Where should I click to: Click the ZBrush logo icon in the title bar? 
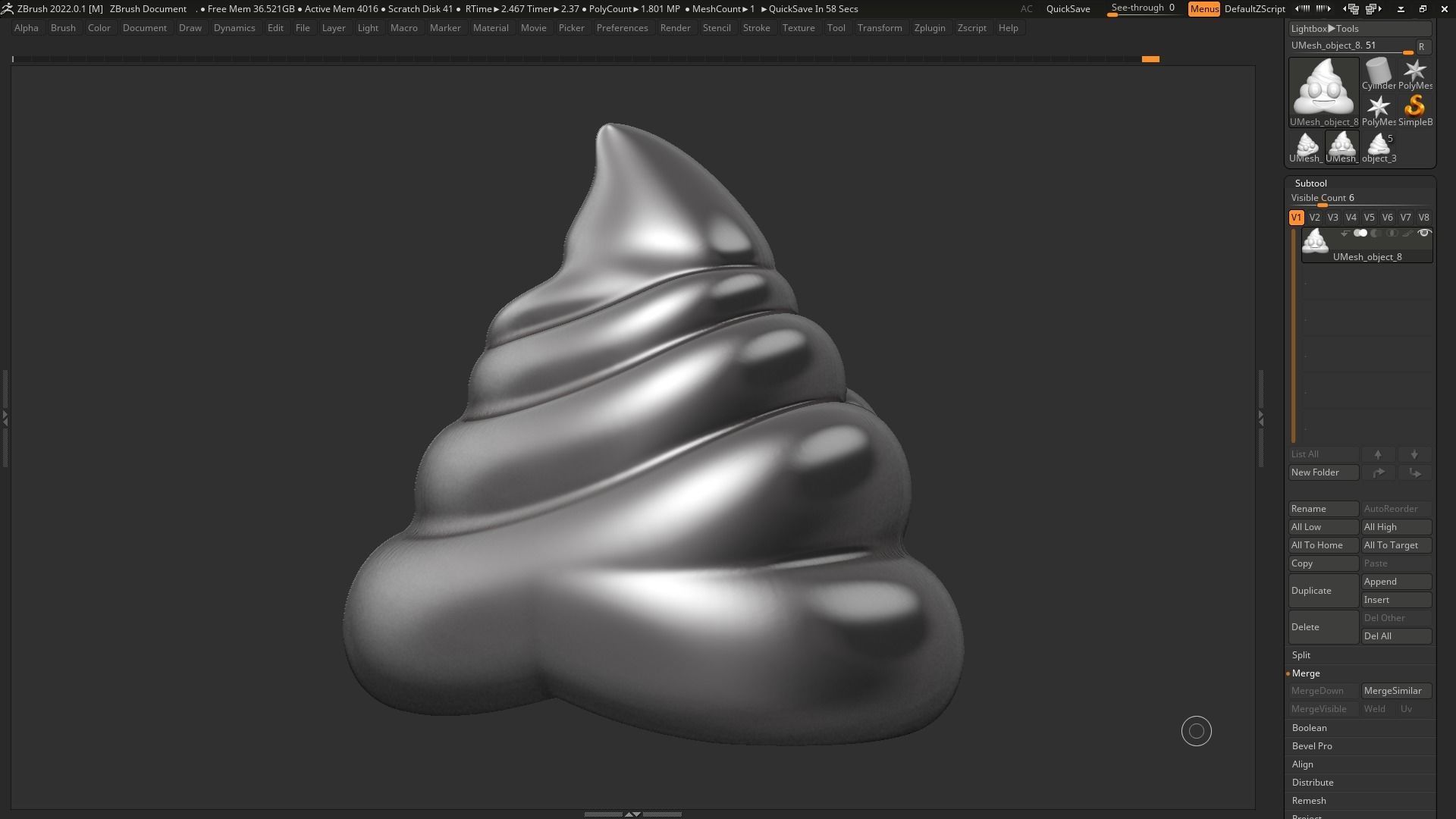pos(7,9)
